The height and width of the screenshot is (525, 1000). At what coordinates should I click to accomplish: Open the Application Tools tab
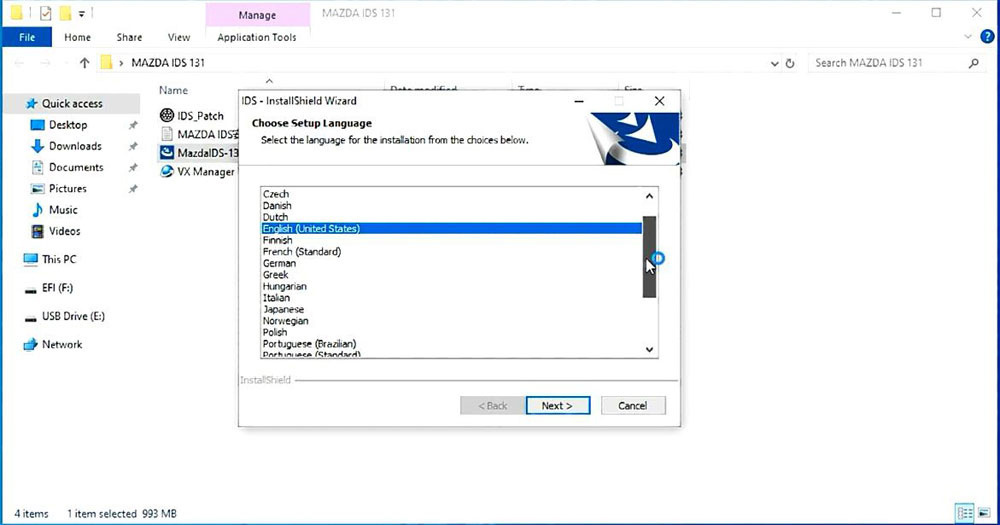pos(257,37)
